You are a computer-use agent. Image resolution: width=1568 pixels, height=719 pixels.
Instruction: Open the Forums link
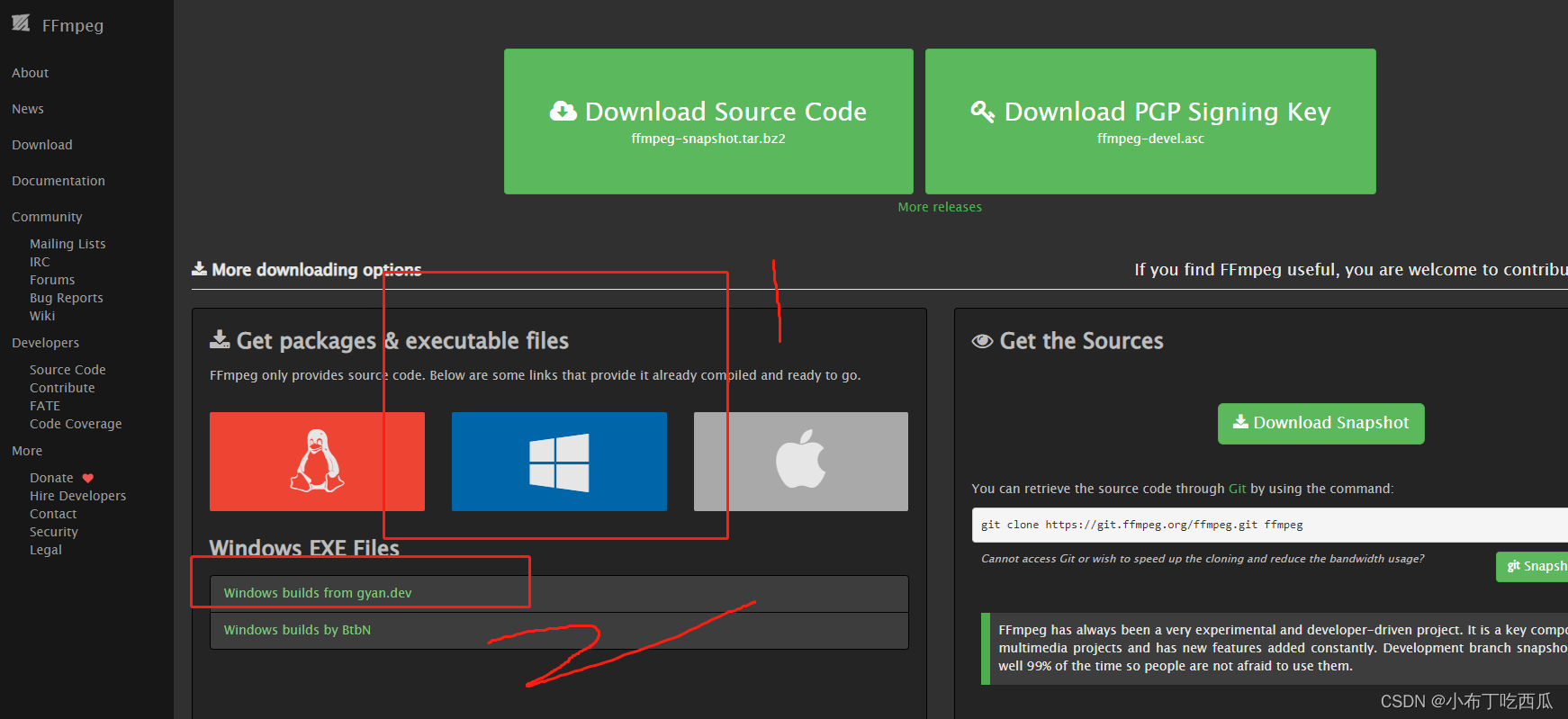pos(52,280)
